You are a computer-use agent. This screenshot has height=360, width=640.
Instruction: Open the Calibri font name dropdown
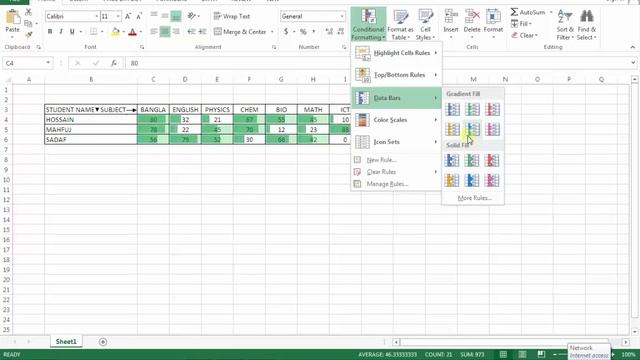(x=97, y=16)
